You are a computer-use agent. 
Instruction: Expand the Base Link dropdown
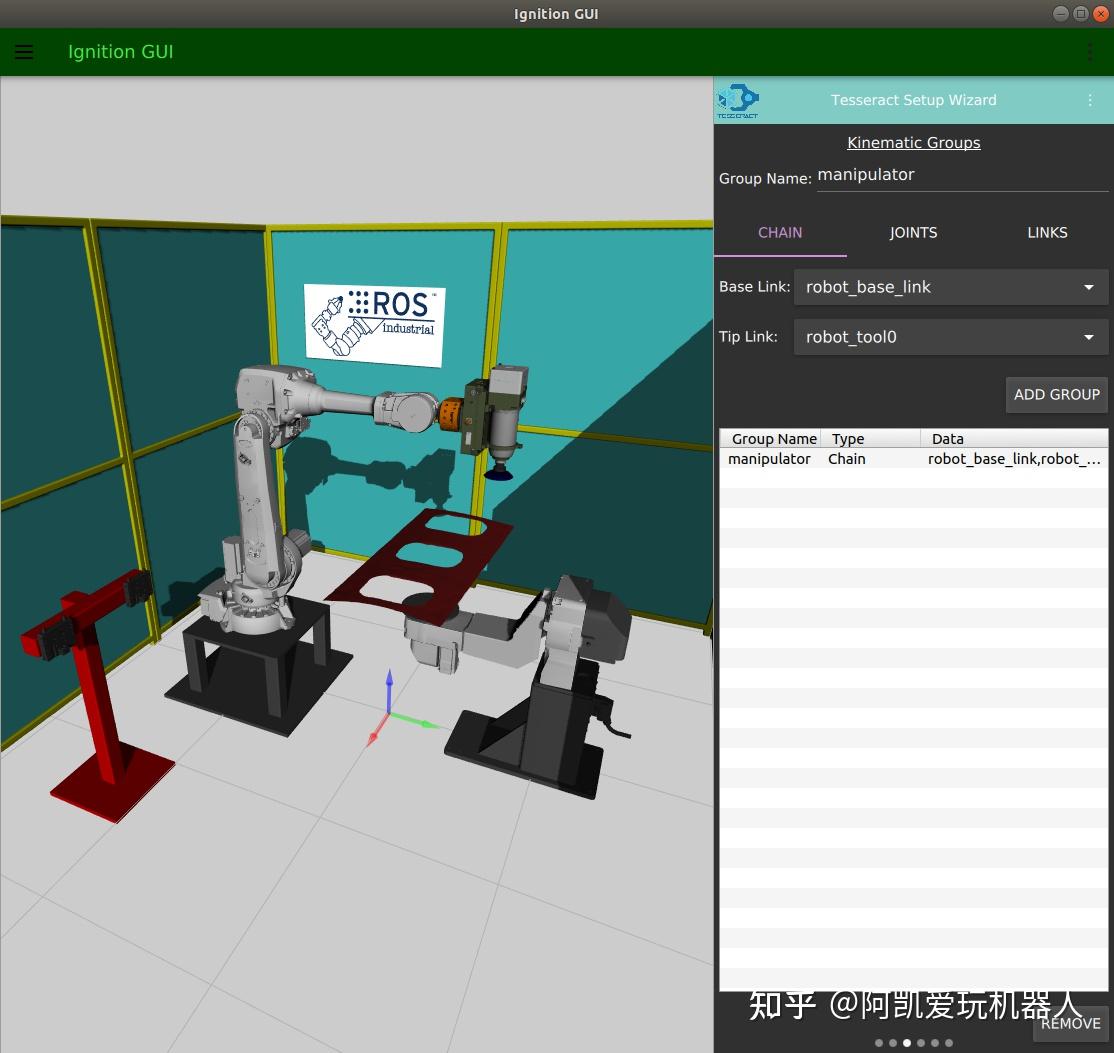(950, 287)
